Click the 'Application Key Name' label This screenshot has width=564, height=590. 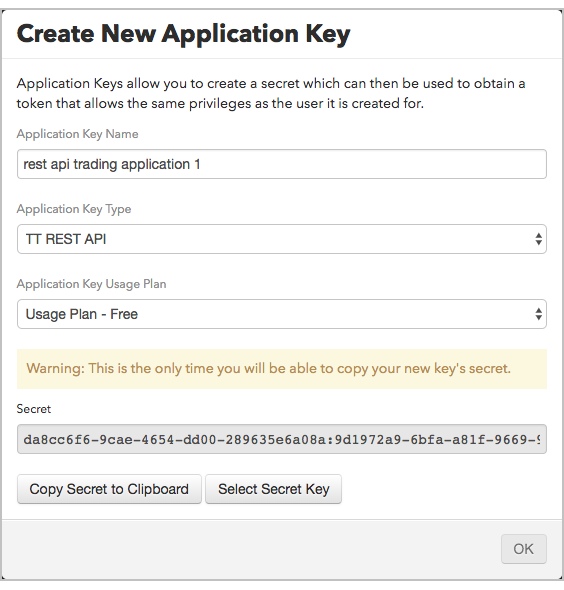point(77,134)
